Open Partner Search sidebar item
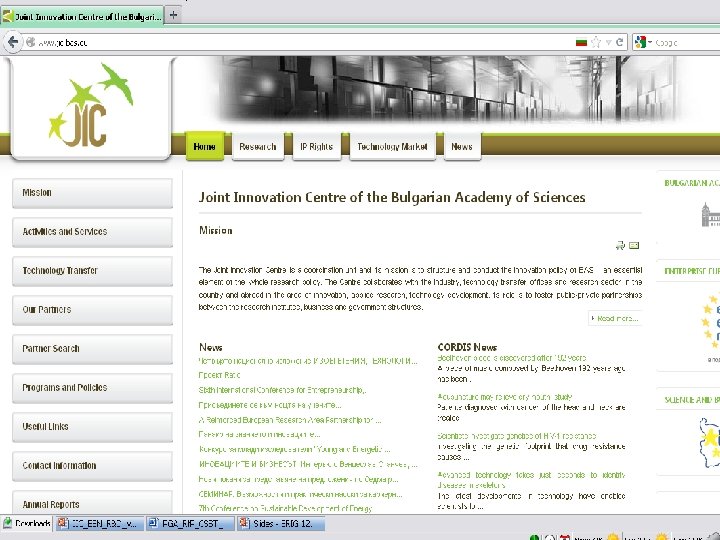 click(x=92, y=349)
